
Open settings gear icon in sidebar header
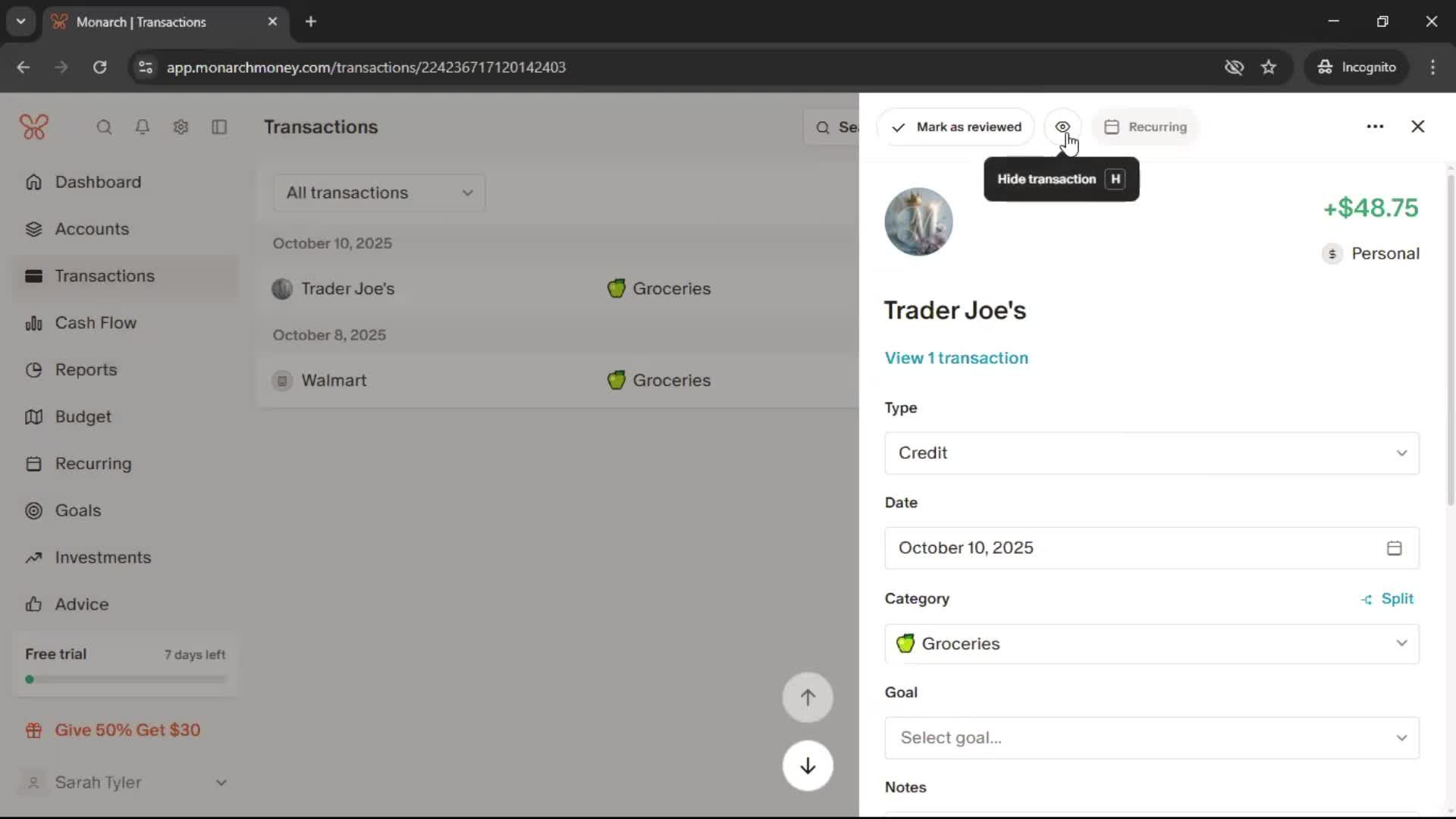coord(180,127)
